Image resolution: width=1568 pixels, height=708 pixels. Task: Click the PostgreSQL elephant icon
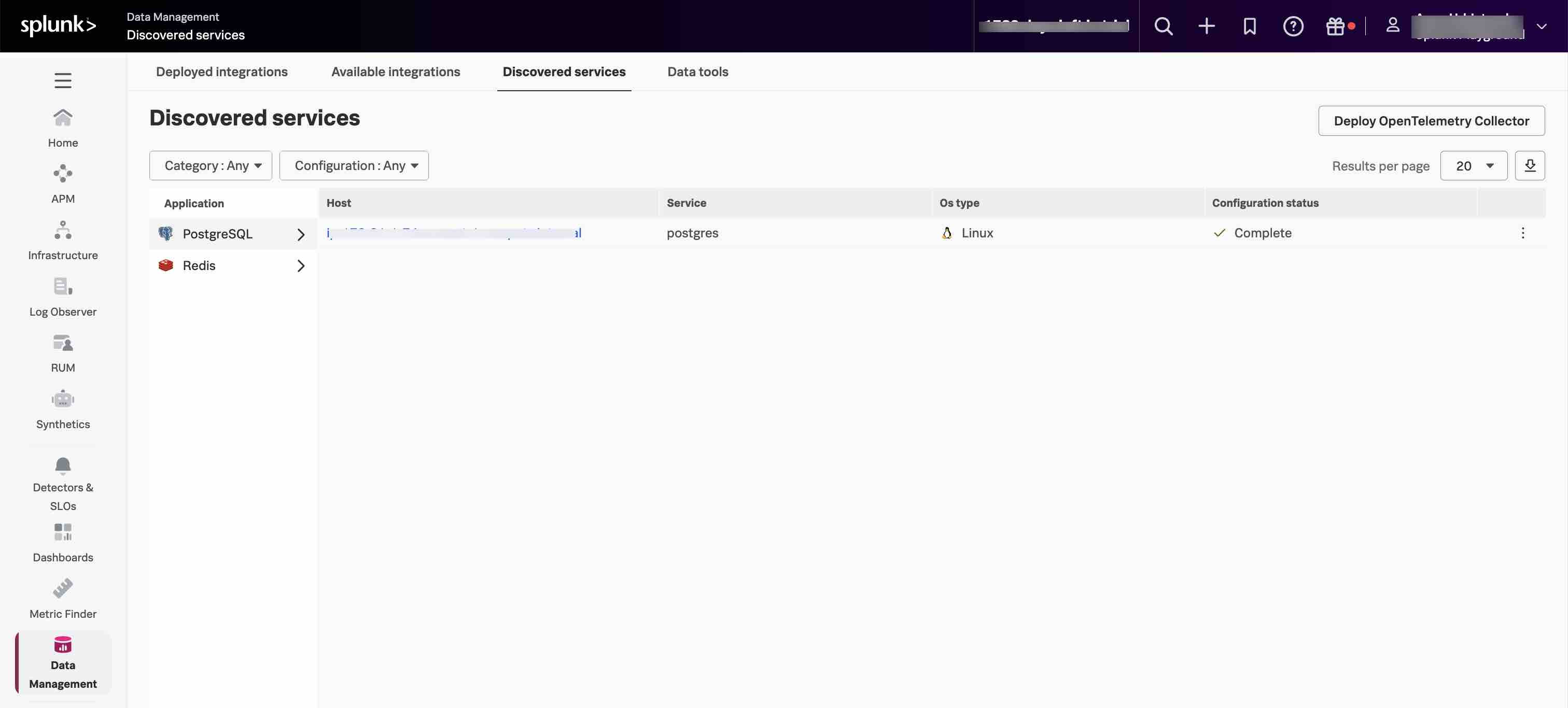pos(165,234)
